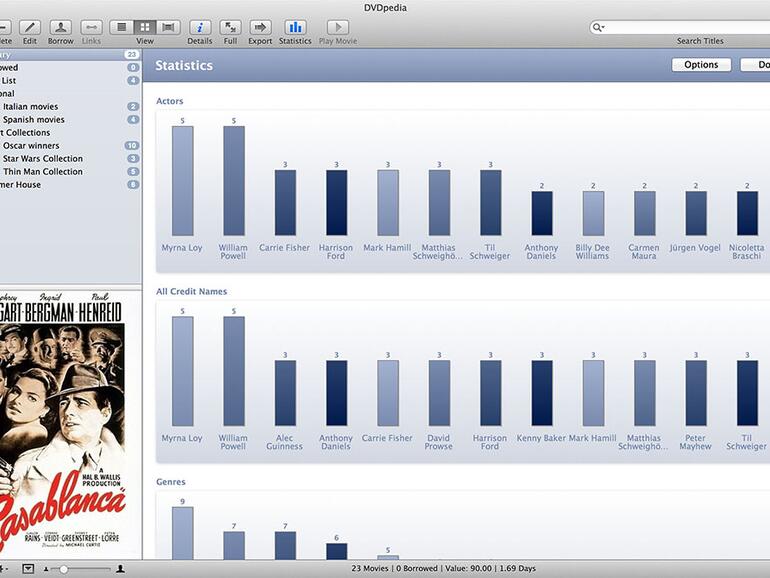This screenshot has width=770, height=578.
Task: Click the Genres section heading
Action: tap(170, 482)
